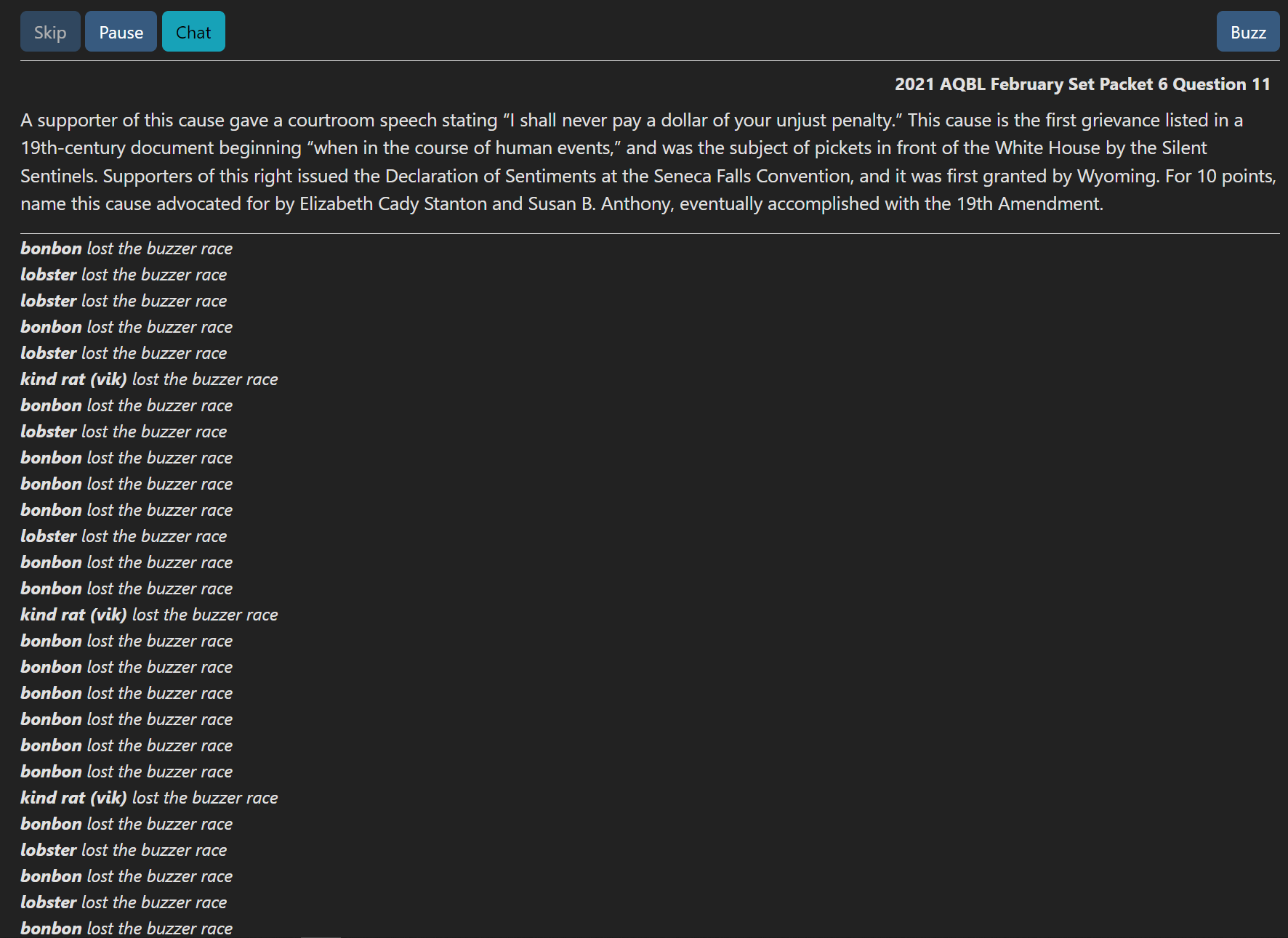Select the last bonbon entry in the log
Image resolution: width=1288 pixels, height=938 pixels.
point(126,928)
